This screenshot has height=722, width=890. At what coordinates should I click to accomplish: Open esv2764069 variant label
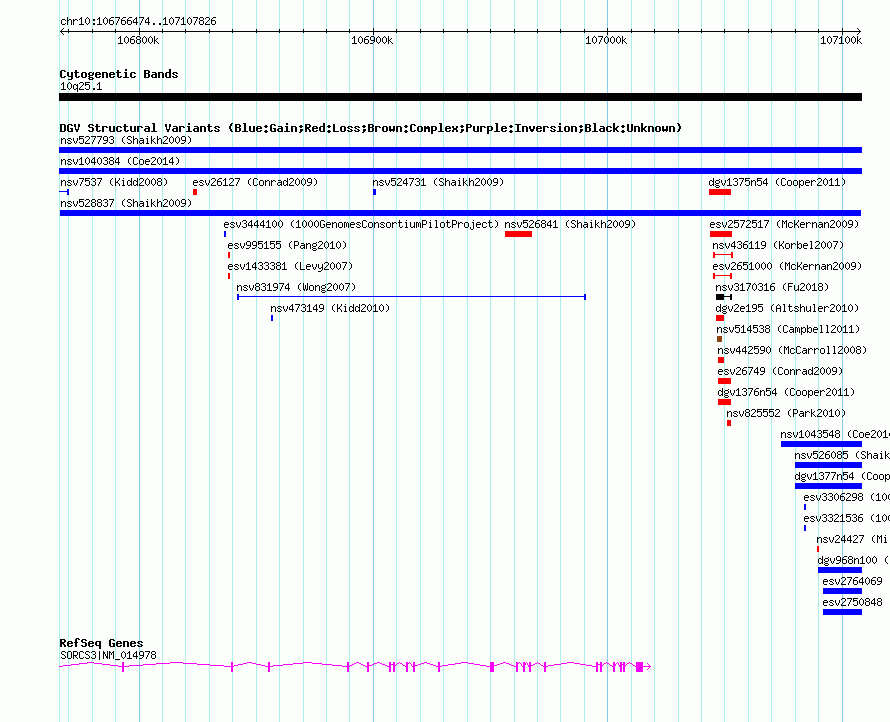(x=853, y=581)
